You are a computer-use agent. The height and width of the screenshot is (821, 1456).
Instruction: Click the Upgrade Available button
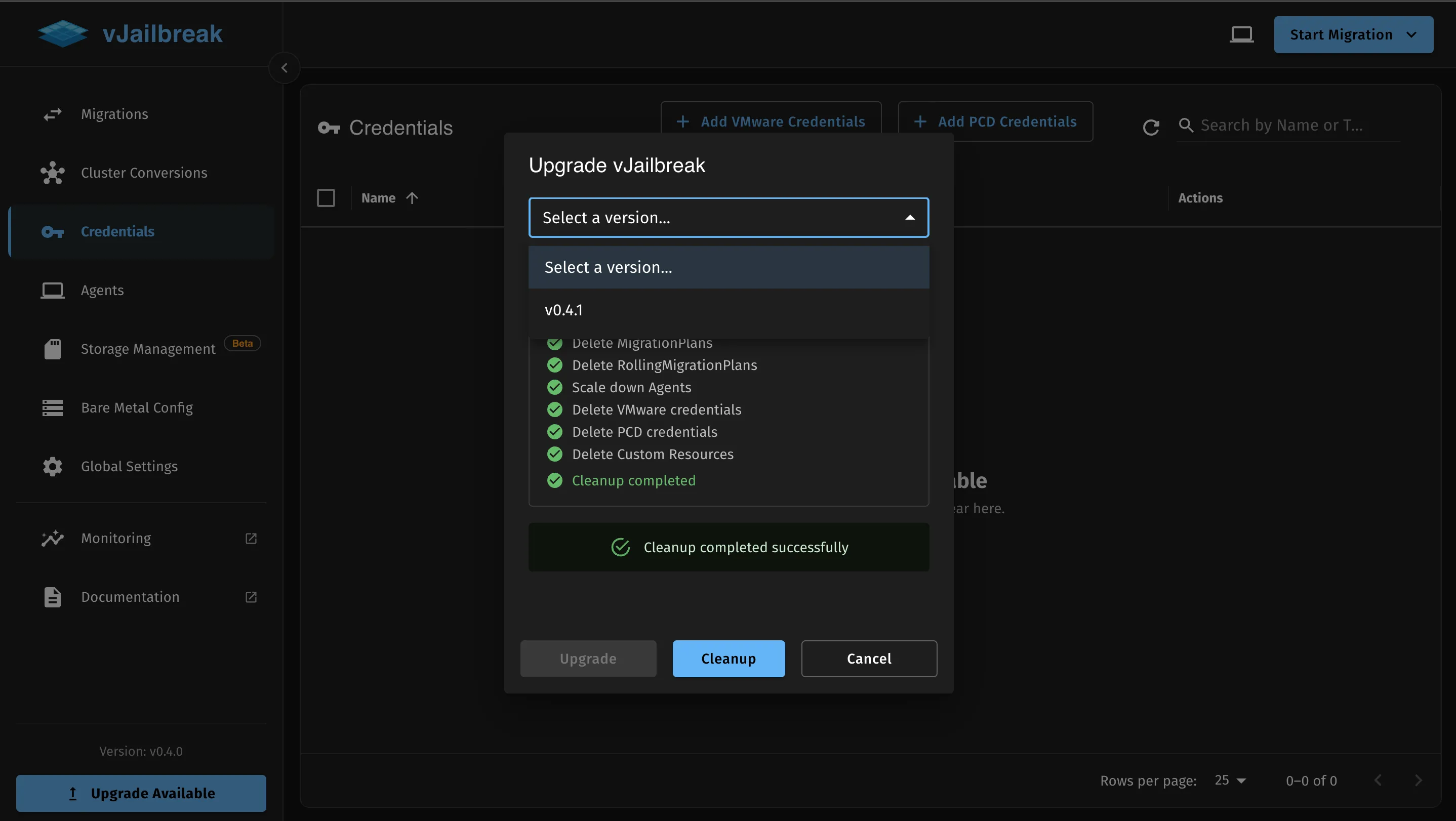point(141,793)
